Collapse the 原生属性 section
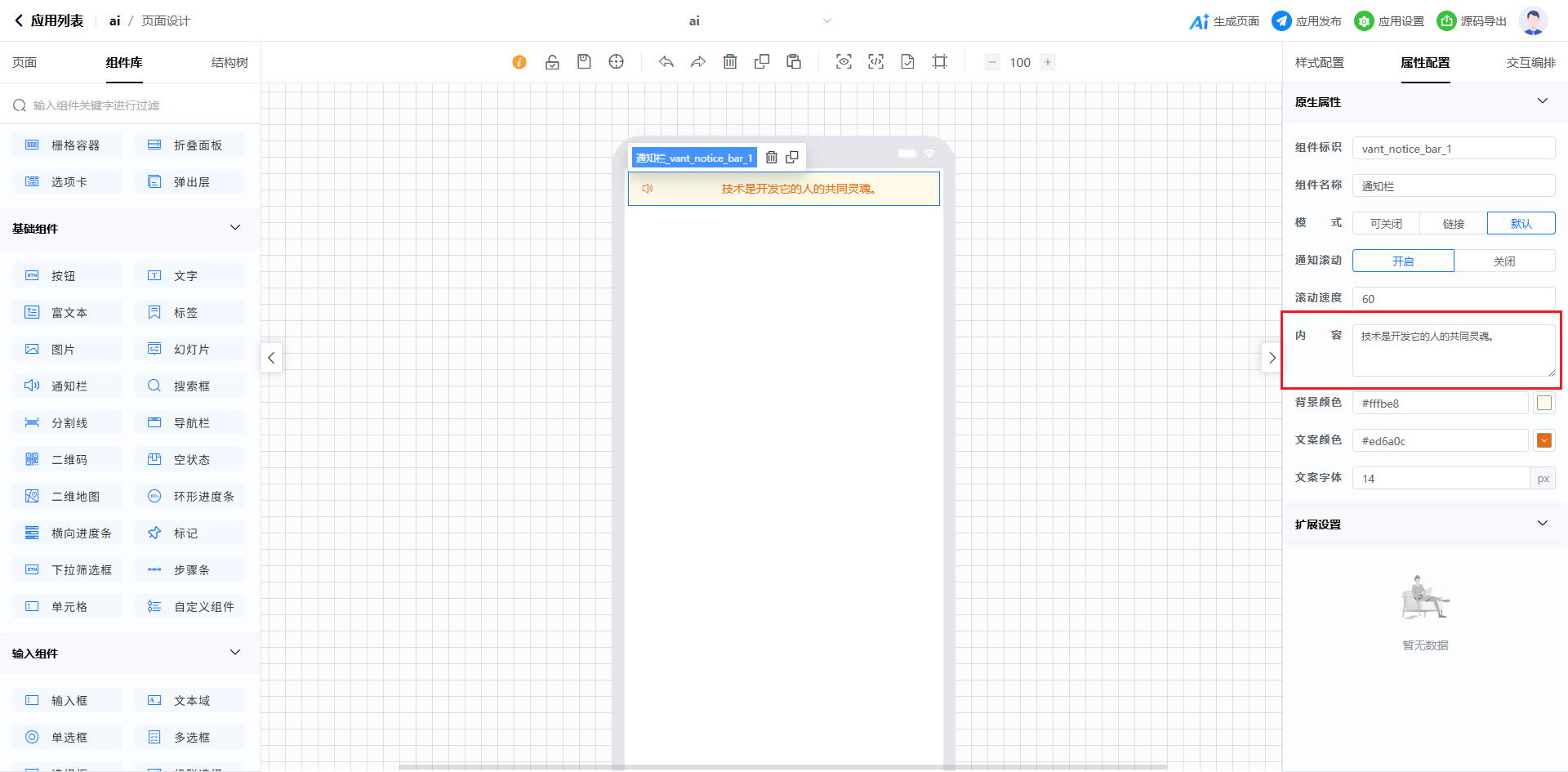This screenshot has height=772, width=1568. 1542,101
